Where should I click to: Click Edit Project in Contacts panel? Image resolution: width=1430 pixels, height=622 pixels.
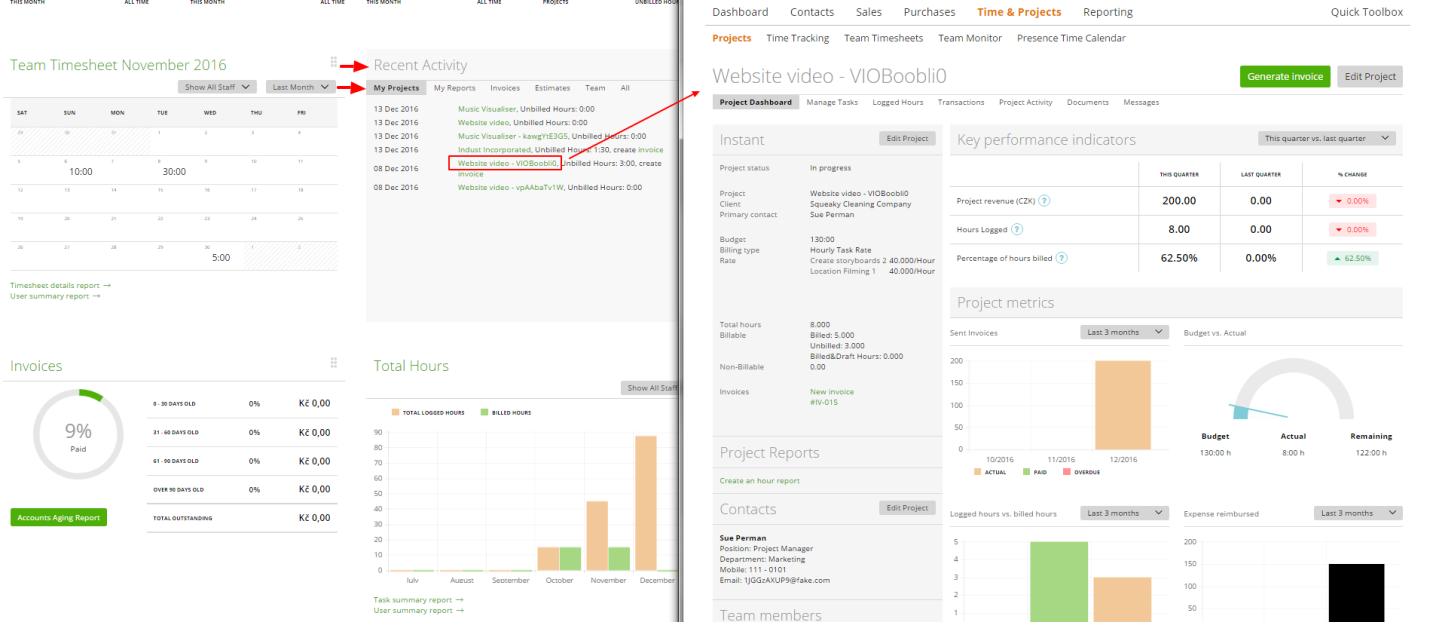907,508
